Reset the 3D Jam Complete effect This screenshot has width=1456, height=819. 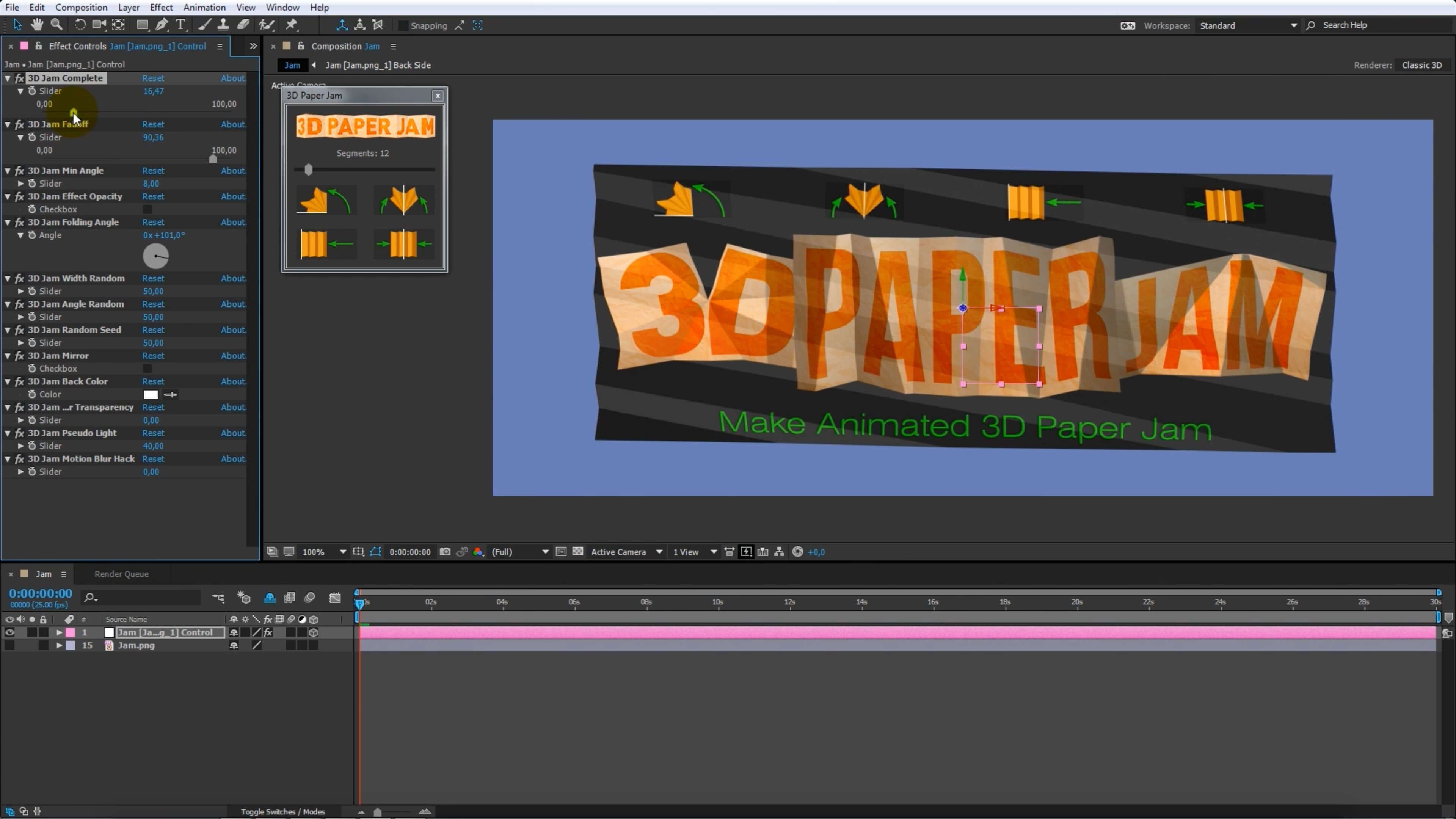coord(153,78)
